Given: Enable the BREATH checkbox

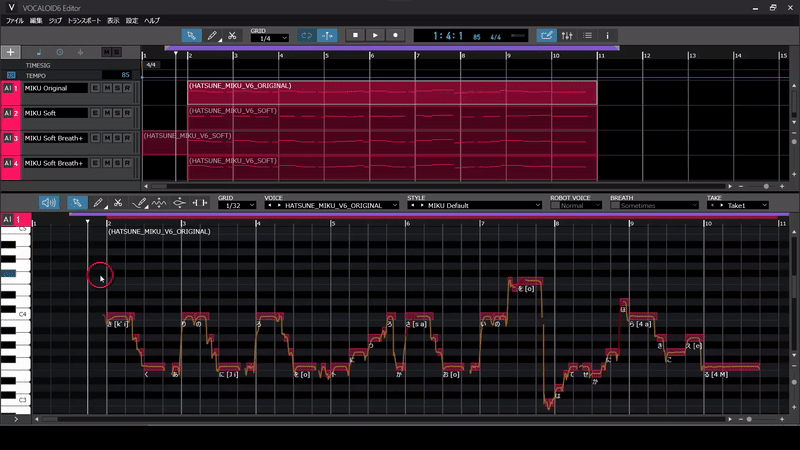Looking at the screenshot, I should pyautogui.click(x=615, y=205).
